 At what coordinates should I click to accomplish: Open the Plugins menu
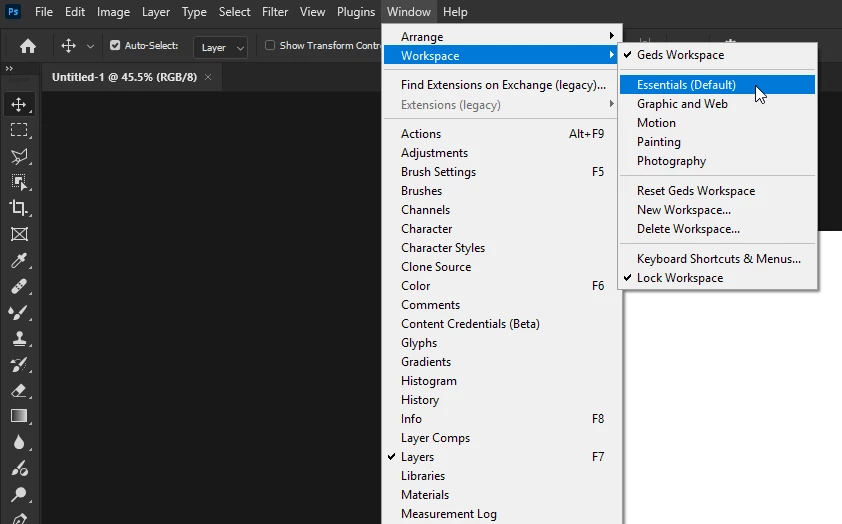pyautogui.click(x=355, y=12)
